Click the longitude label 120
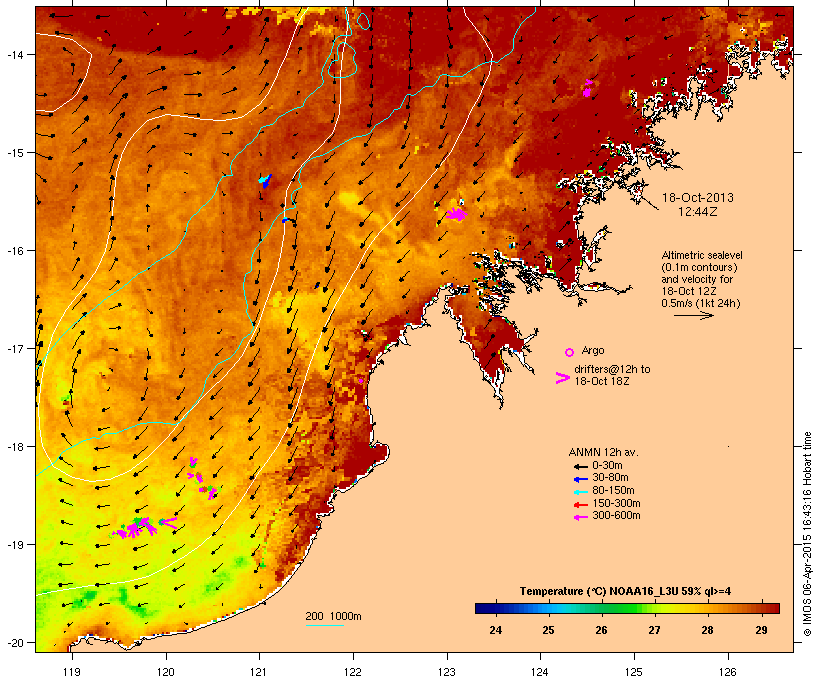Screen dimensions: 820x680 tap(166, 672)
